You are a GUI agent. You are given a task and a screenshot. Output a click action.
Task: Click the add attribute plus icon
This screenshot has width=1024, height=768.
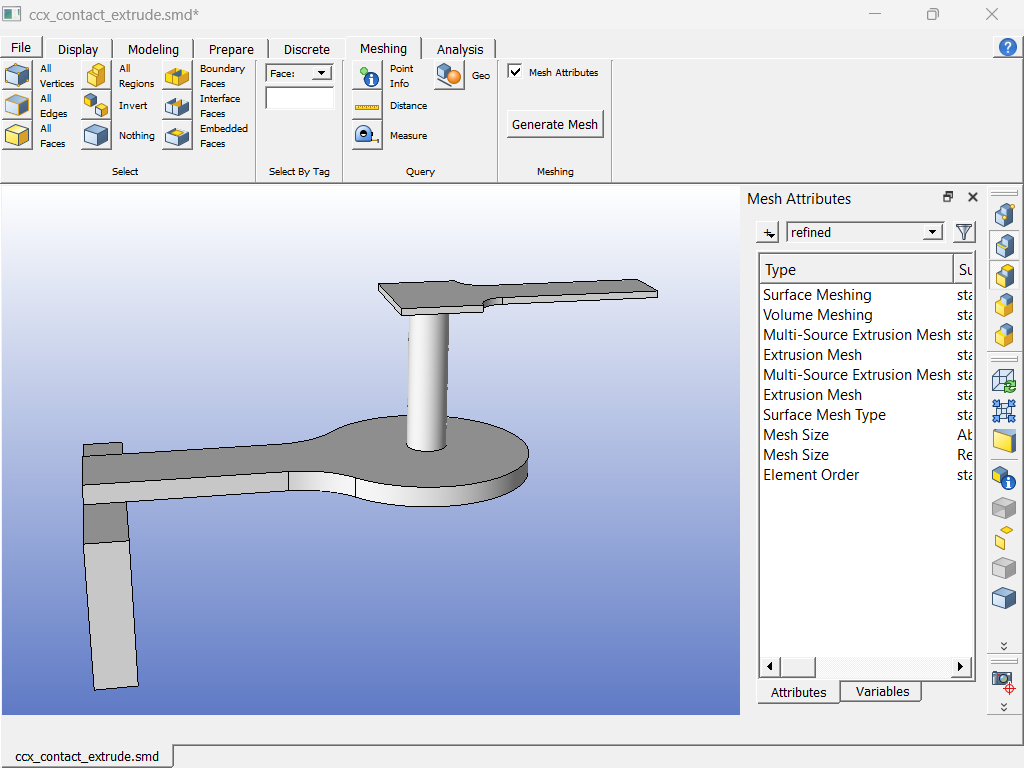pos(768,232)
